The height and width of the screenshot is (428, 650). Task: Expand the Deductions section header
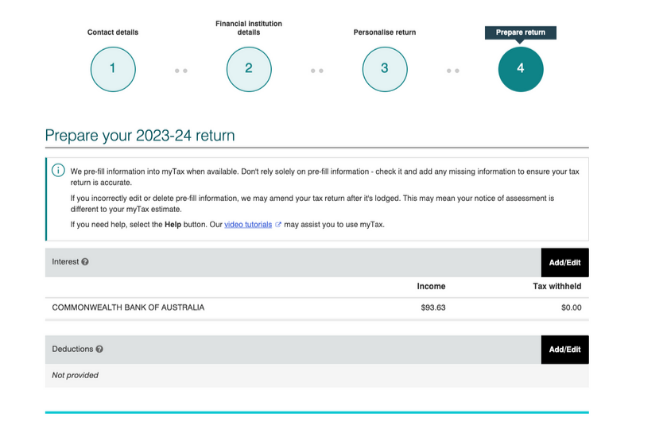click(290, 349)
